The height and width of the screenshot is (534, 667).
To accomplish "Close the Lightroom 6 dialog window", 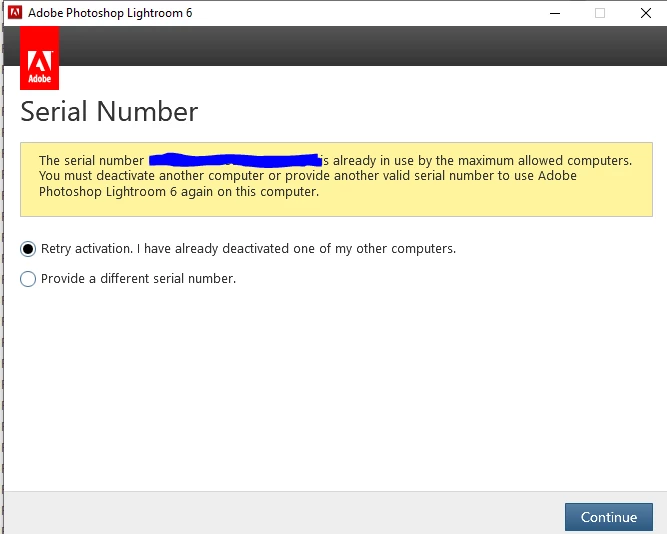I will point(646,13).
